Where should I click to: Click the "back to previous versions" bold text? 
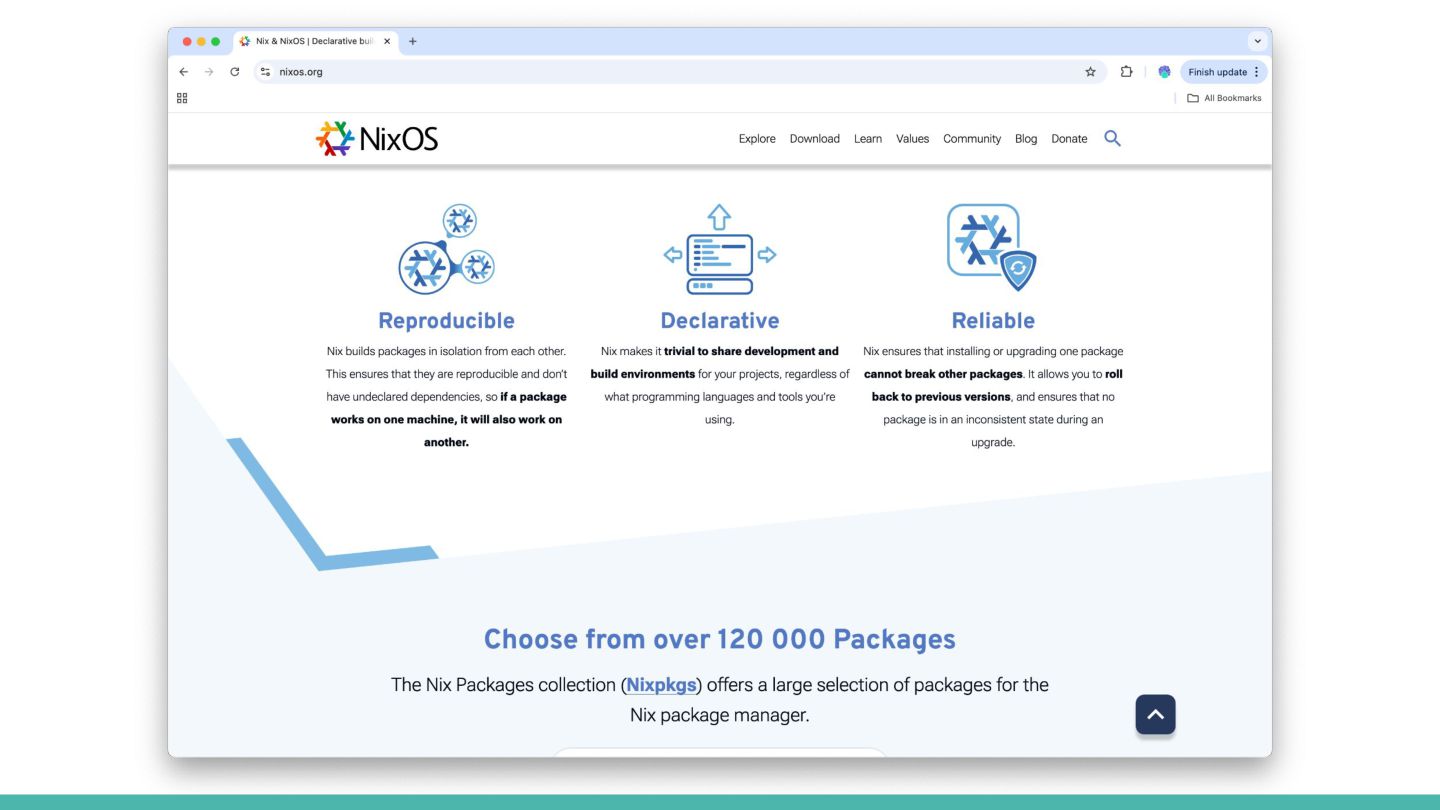point(941,397)
